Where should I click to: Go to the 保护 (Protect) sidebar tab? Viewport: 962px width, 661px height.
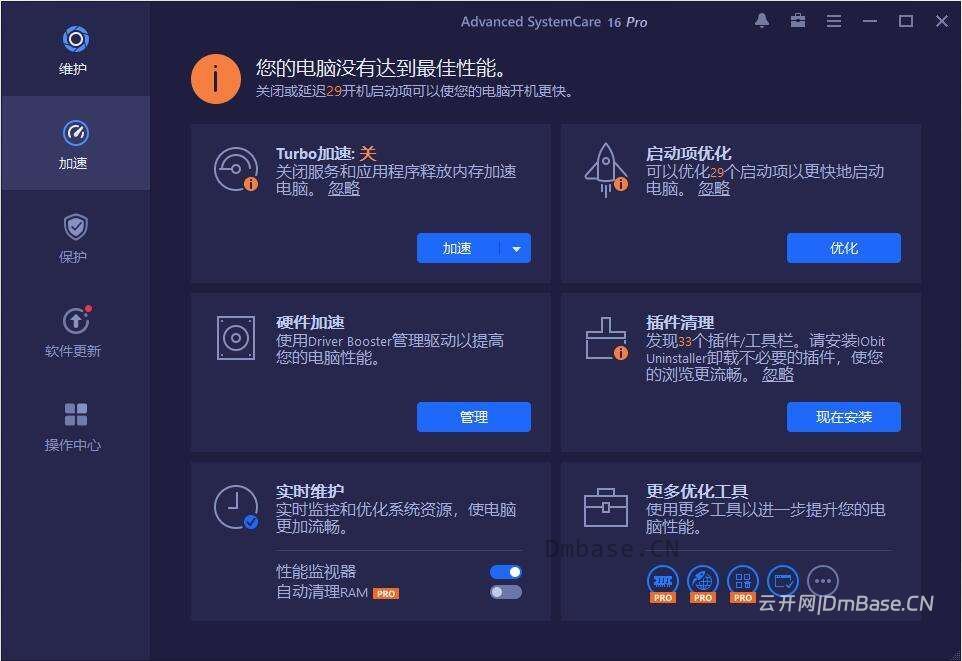pyautogui.click(x=75, y=238)
